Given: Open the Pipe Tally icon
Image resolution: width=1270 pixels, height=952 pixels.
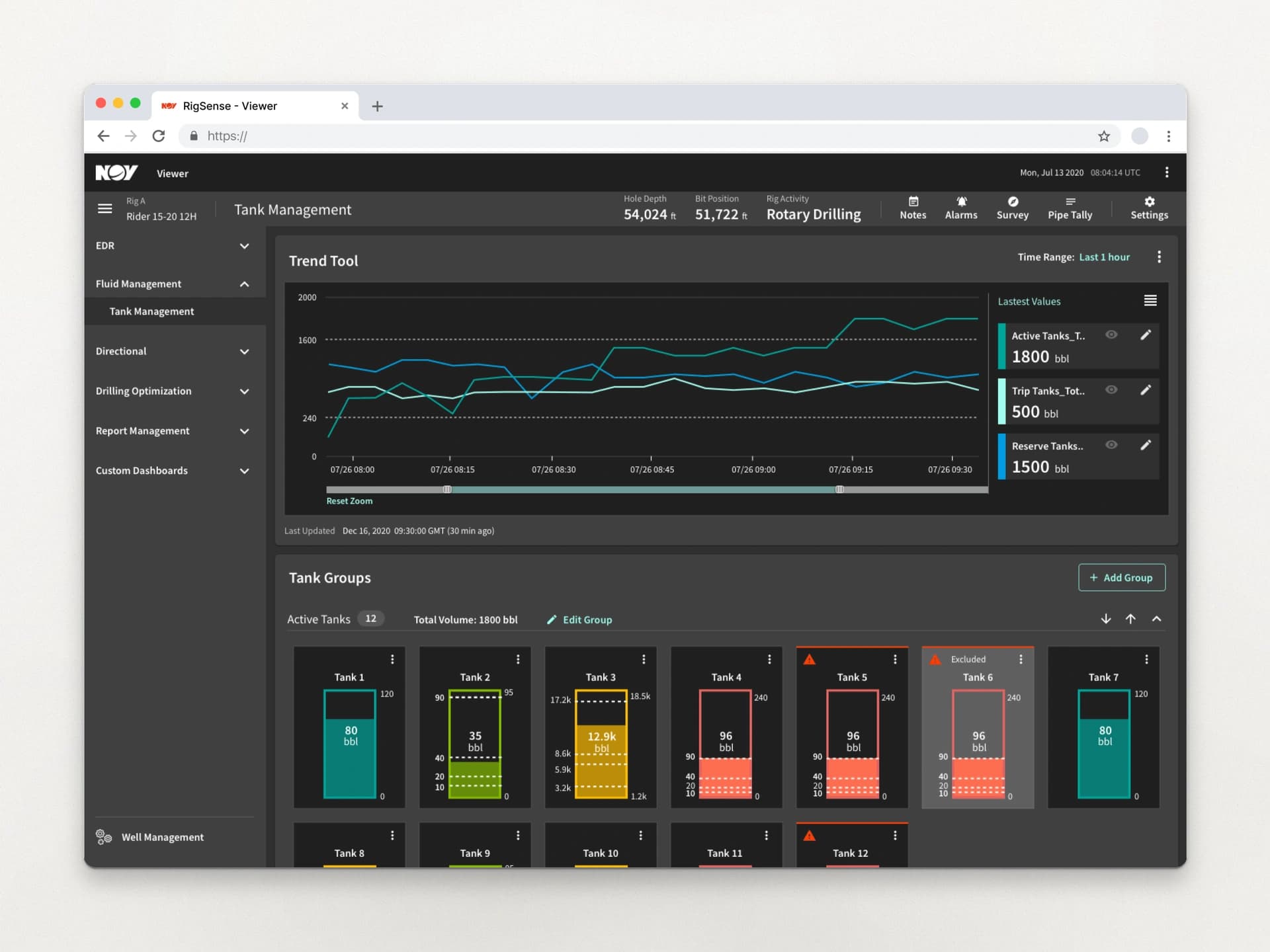Looking at the screenshot, I should click(x=1070, y=202).
